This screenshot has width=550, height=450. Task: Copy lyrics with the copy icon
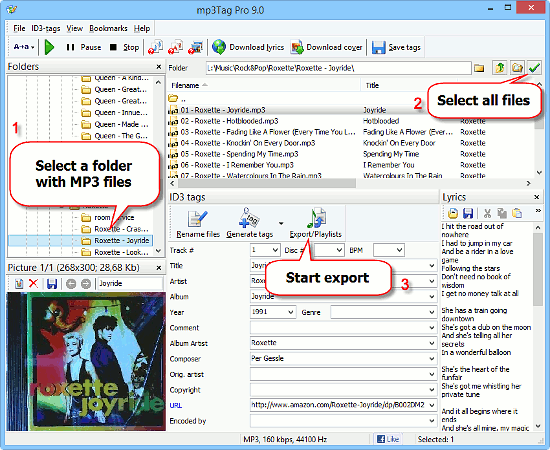502,213
